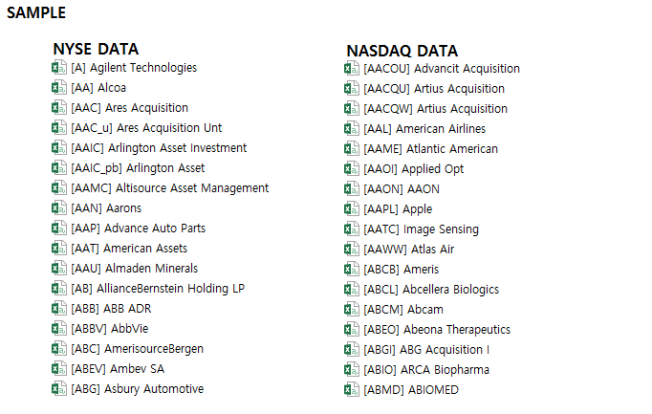Select the Excel icon for AbbVie
Viewport: 652px width, 414px height.
tap(58, 328)
